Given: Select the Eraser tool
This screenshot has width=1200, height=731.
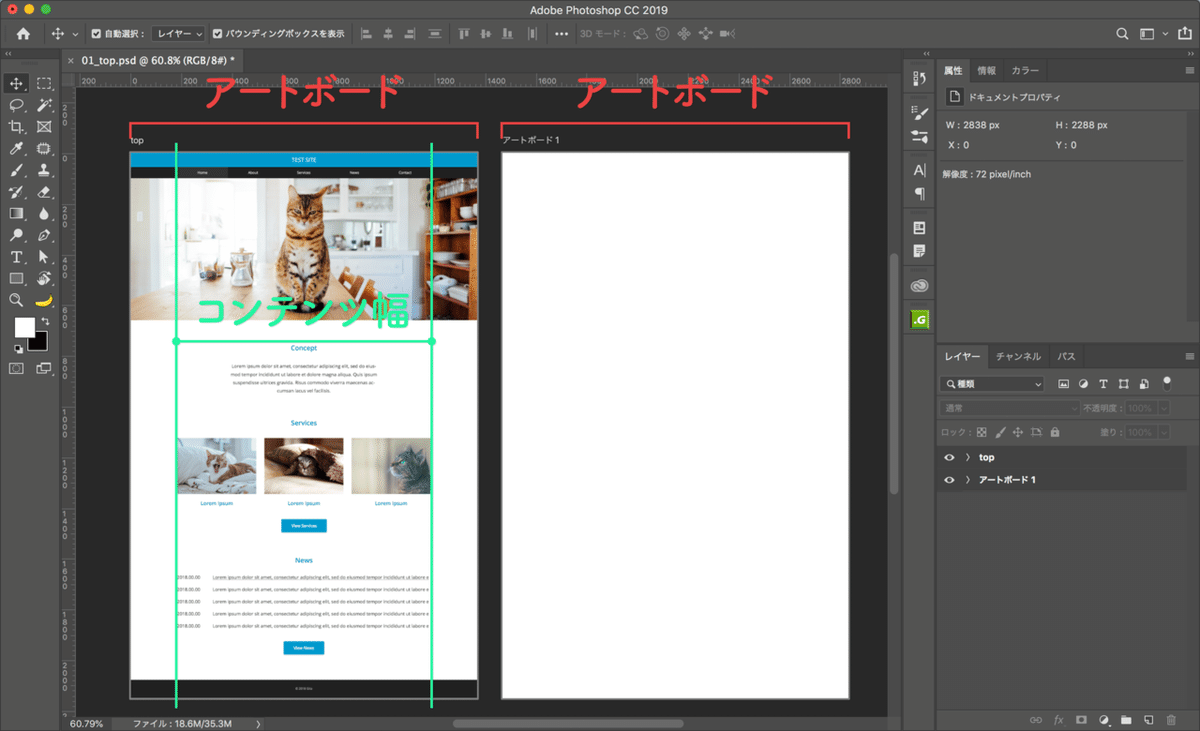Looking at the screenshot, I should click(x=44, y=192).
